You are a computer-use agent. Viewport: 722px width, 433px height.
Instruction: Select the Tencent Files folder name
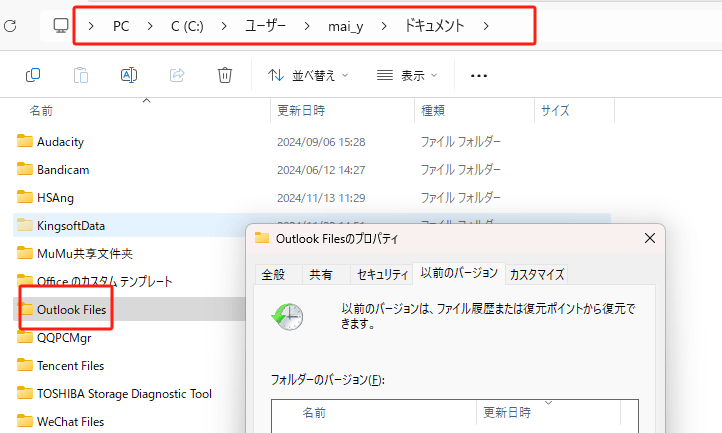click(x=70, y=366)
